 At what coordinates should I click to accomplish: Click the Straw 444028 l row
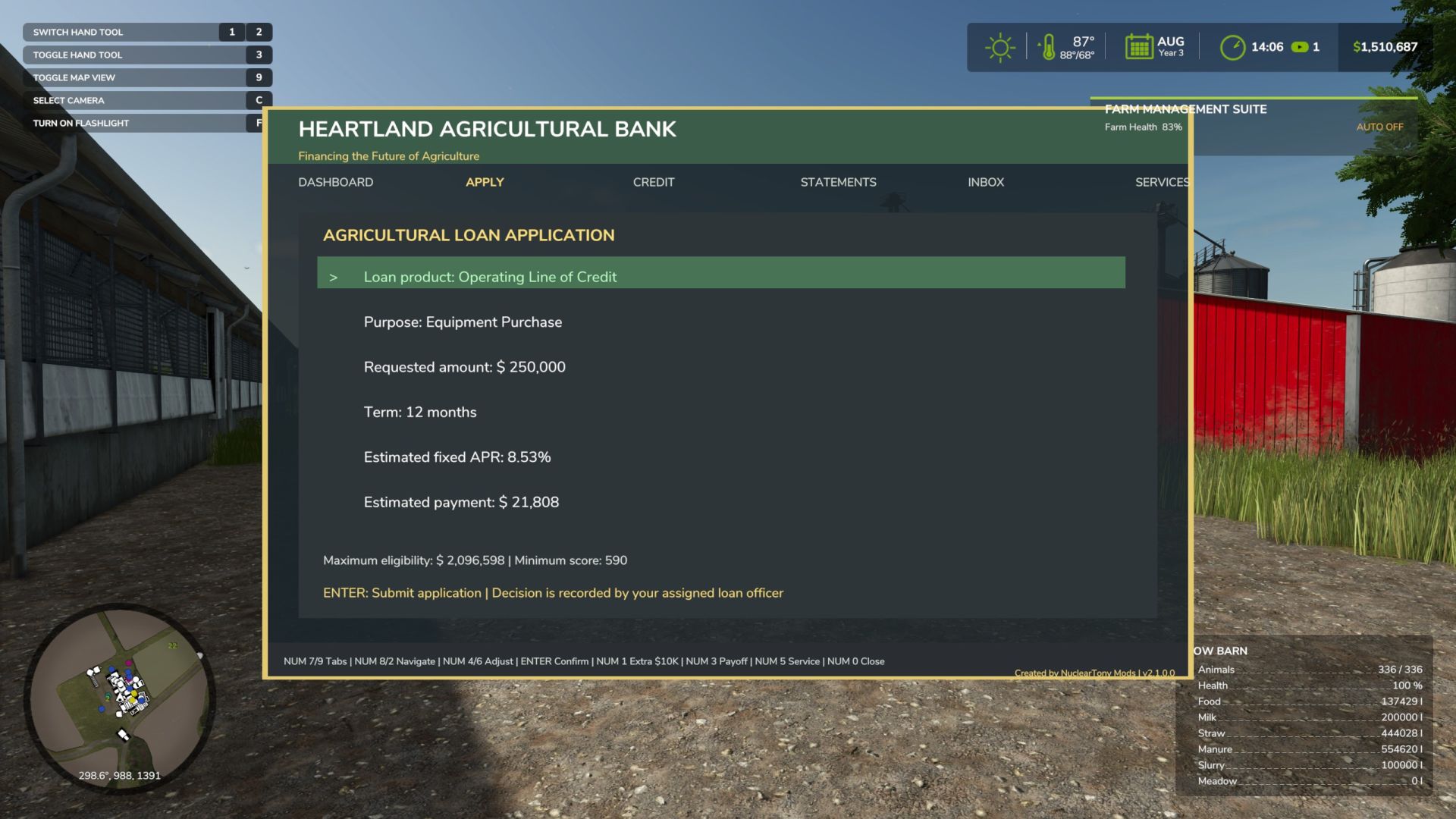pyautogui.click(x=1310, y=733)
